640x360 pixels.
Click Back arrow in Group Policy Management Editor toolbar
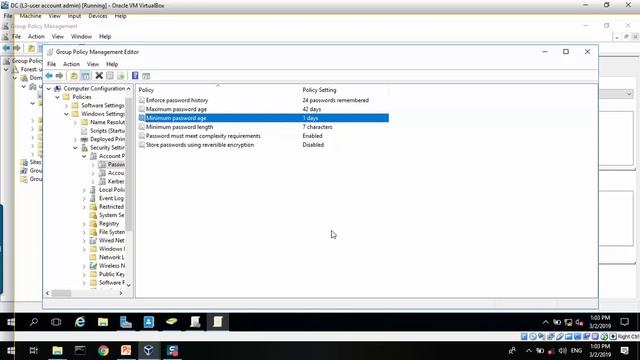tap(49, 76)
